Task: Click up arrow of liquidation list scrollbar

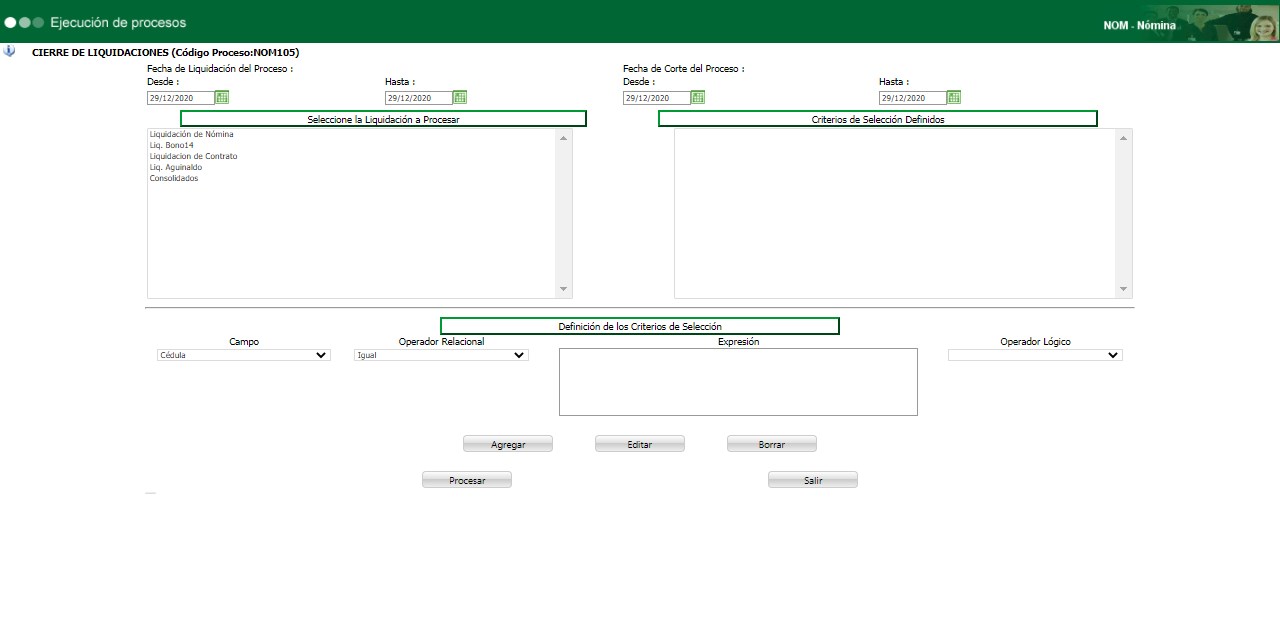Action: tap(564, 138)
